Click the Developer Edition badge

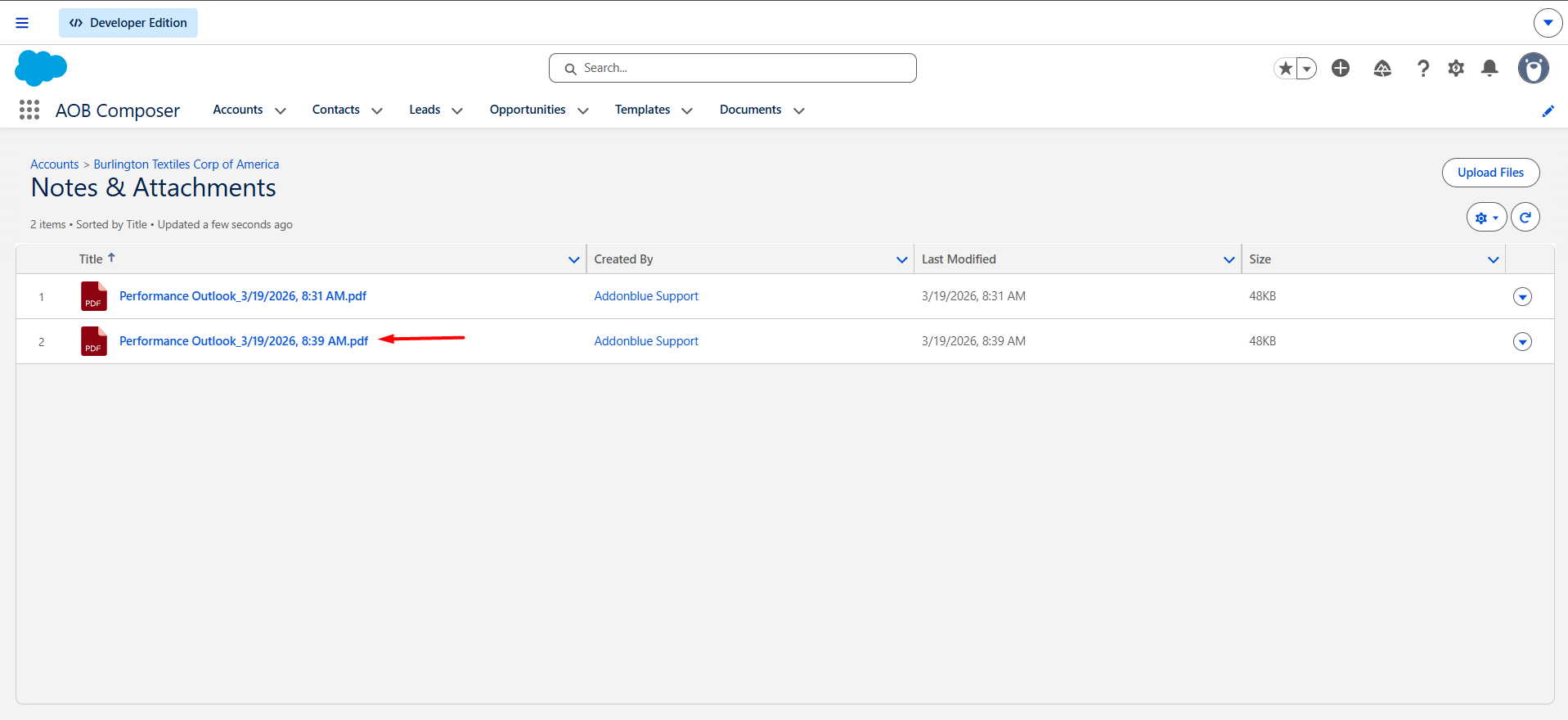coord(128,23)
